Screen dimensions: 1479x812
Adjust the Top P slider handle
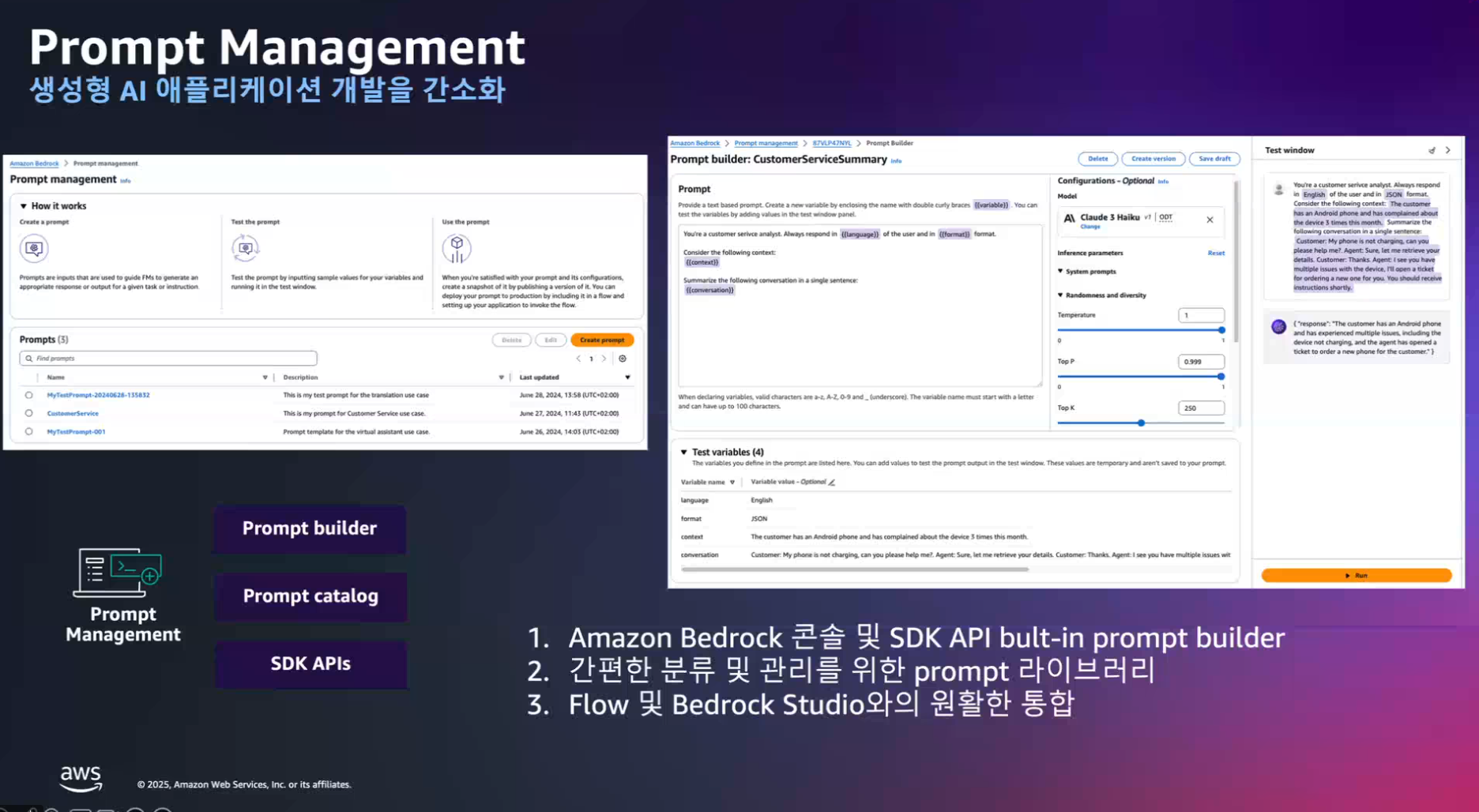1221,377
